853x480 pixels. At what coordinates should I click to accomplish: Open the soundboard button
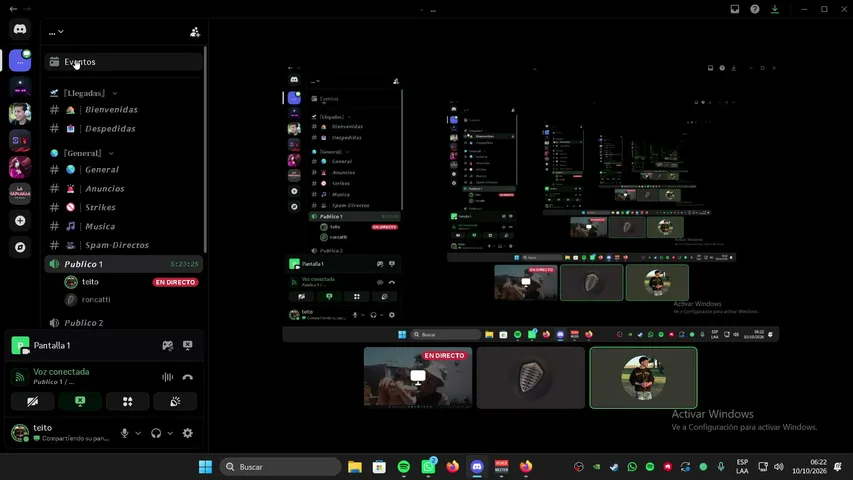click(x=175, y=402)
